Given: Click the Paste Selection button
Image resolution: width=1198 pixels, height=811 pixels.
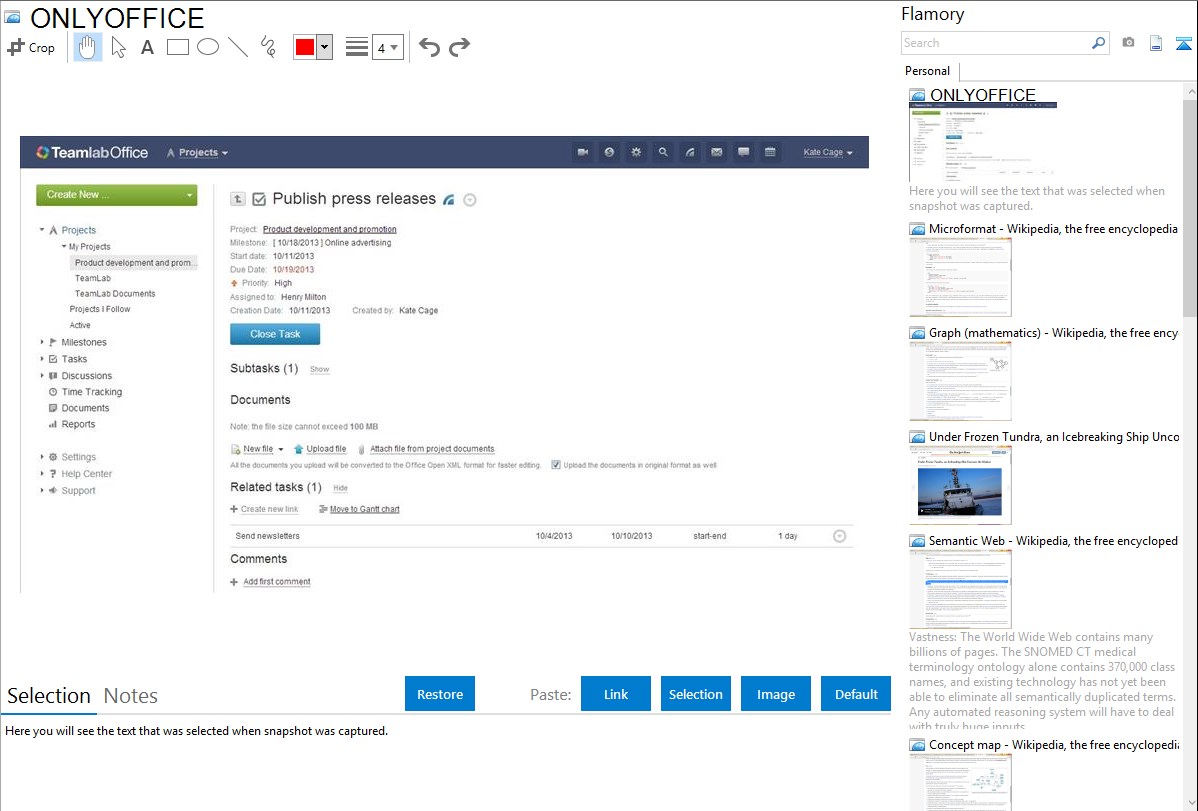Looking at the screenshot, I should click(696, 694).
